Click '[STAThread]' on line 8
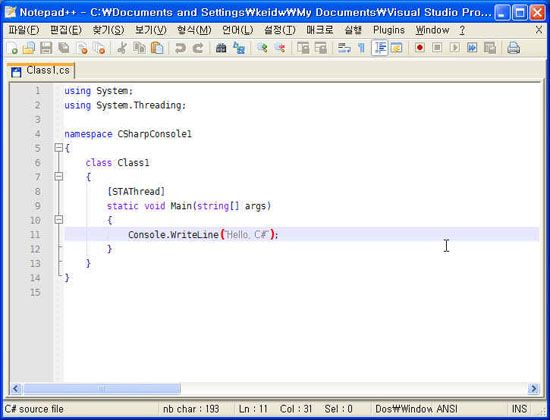Screen dimensions: 550x420 tap(136, 192)
